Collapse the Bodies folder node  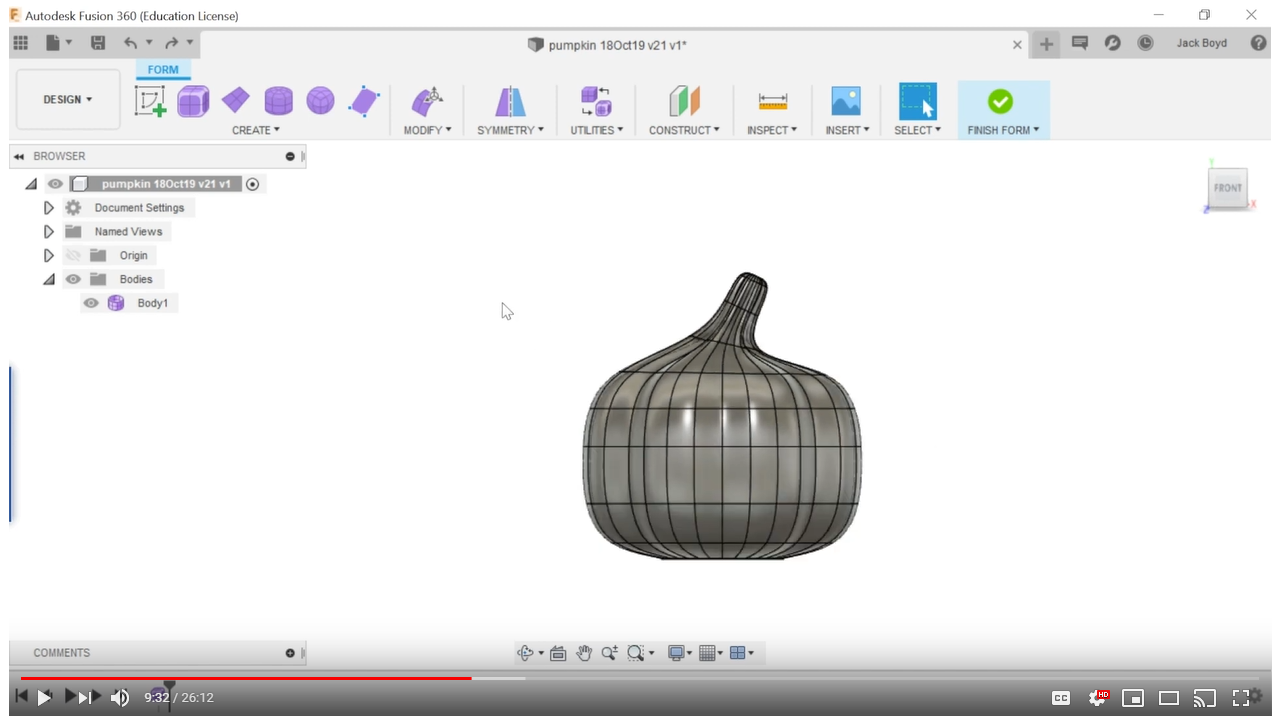(48, 280)
